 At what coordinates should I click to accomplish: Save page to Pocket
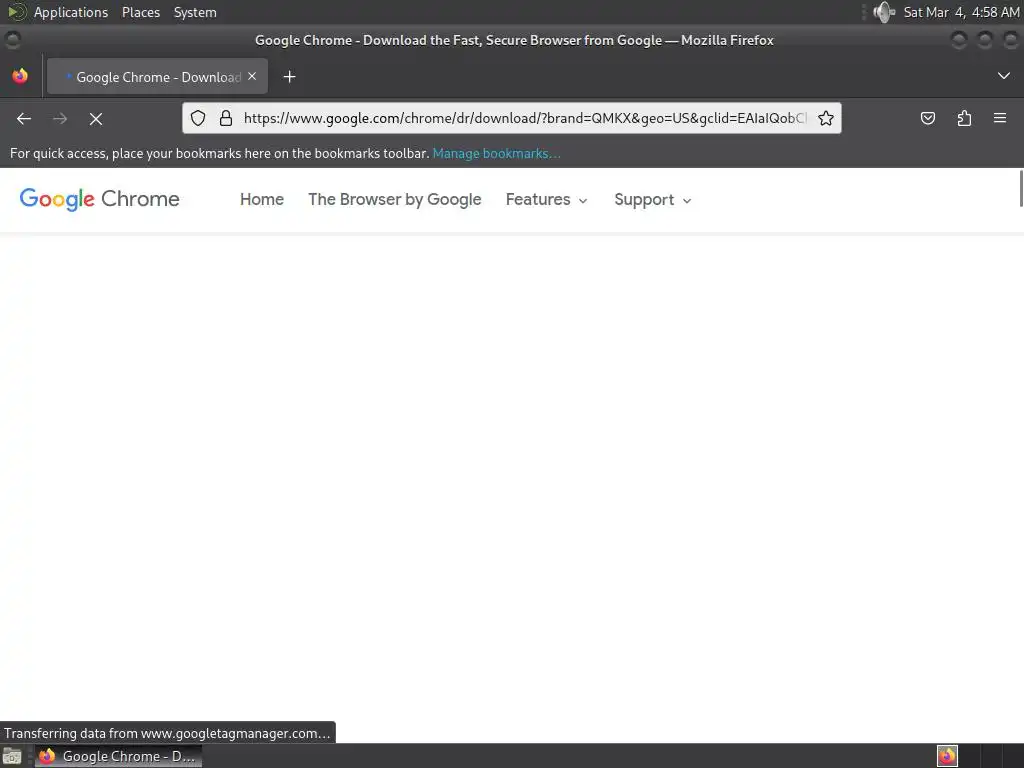pos(928,118)
